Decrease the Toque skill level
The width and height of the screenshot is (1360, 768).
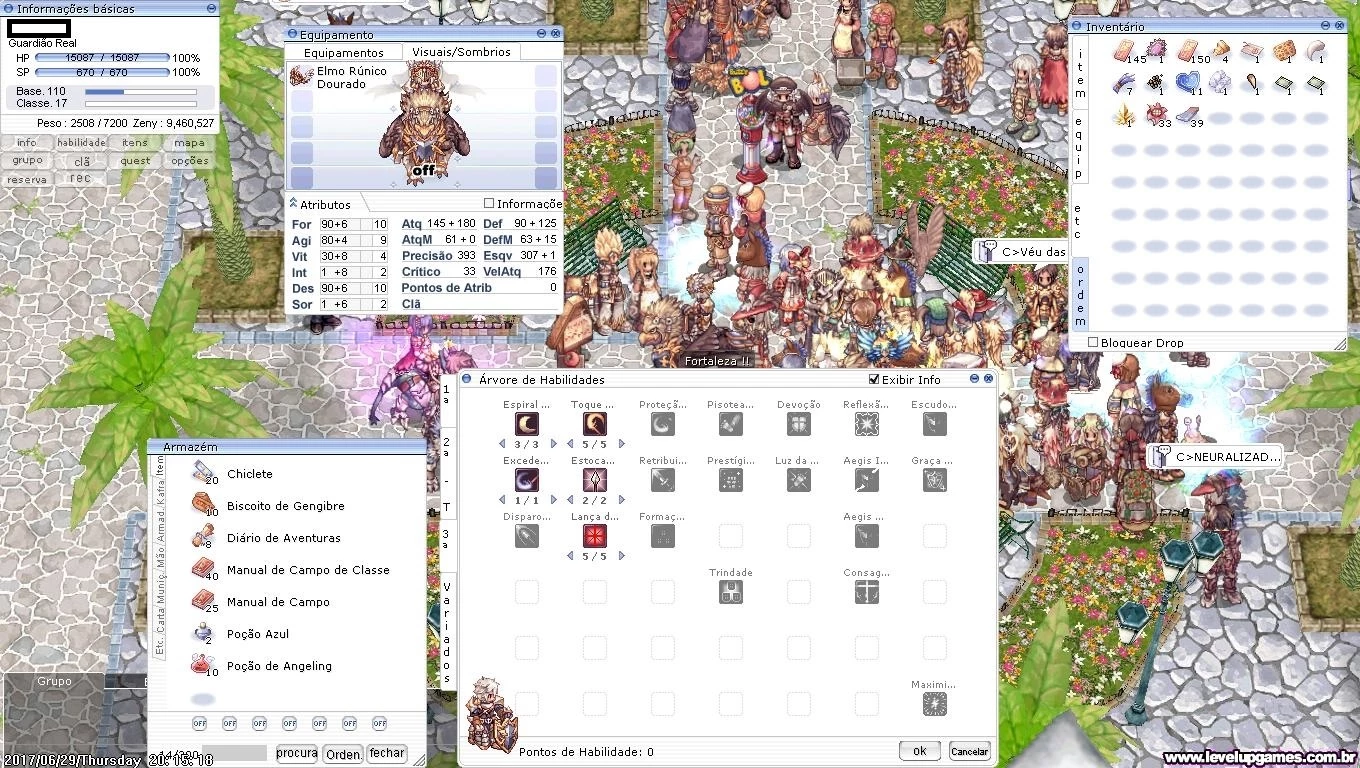click(x=570, y=444)
